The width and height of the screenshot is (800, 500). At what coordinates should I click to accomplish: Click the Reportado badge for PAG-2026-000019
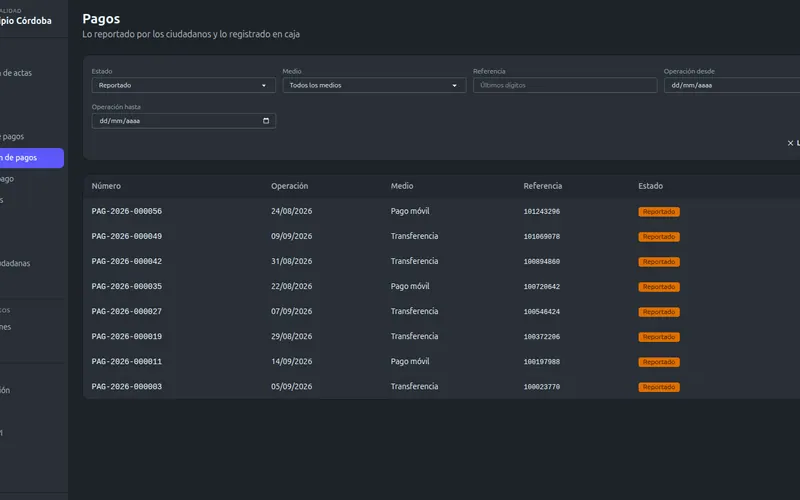coord(659,337)
